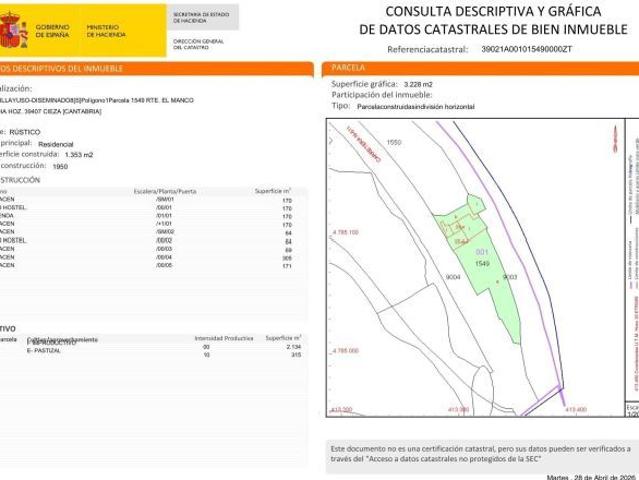The width and height of the screenshot is (639, 480).
Task: Click 'SECRETARÍA DE ESTADO DE HACIENDA' box
Action: pos(203,18)
